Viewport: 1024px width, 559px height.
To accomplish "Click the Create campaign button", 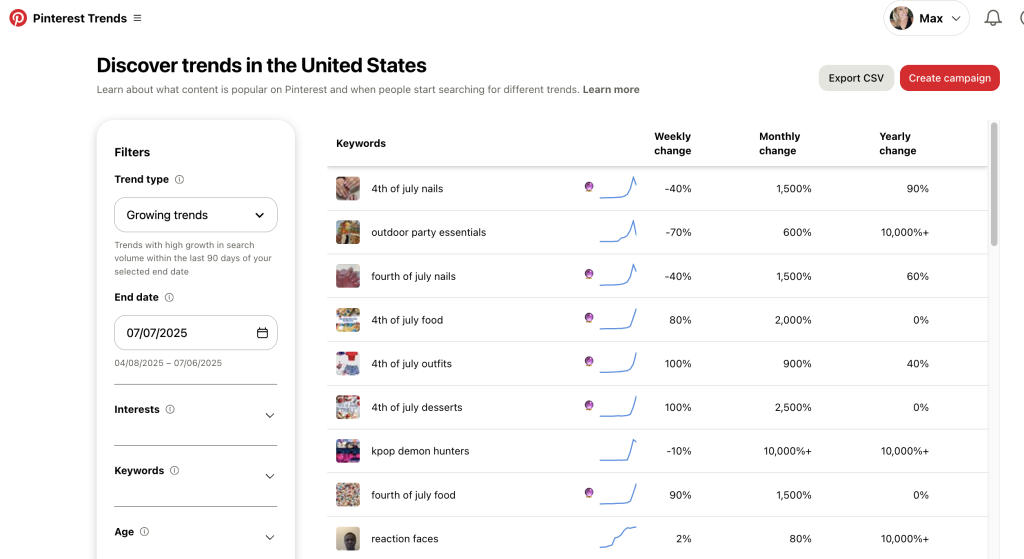I will pyautogui.click(x=949, y=78).
